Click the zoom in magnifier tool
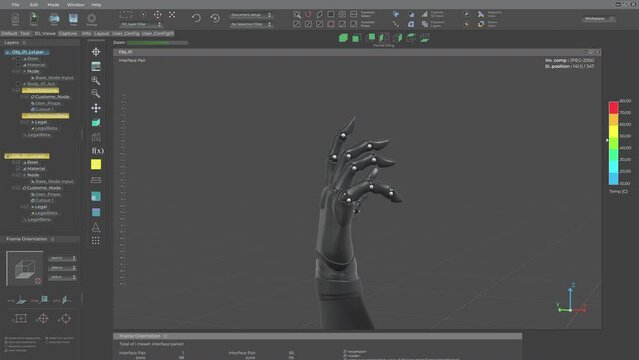 click(96, 80)
